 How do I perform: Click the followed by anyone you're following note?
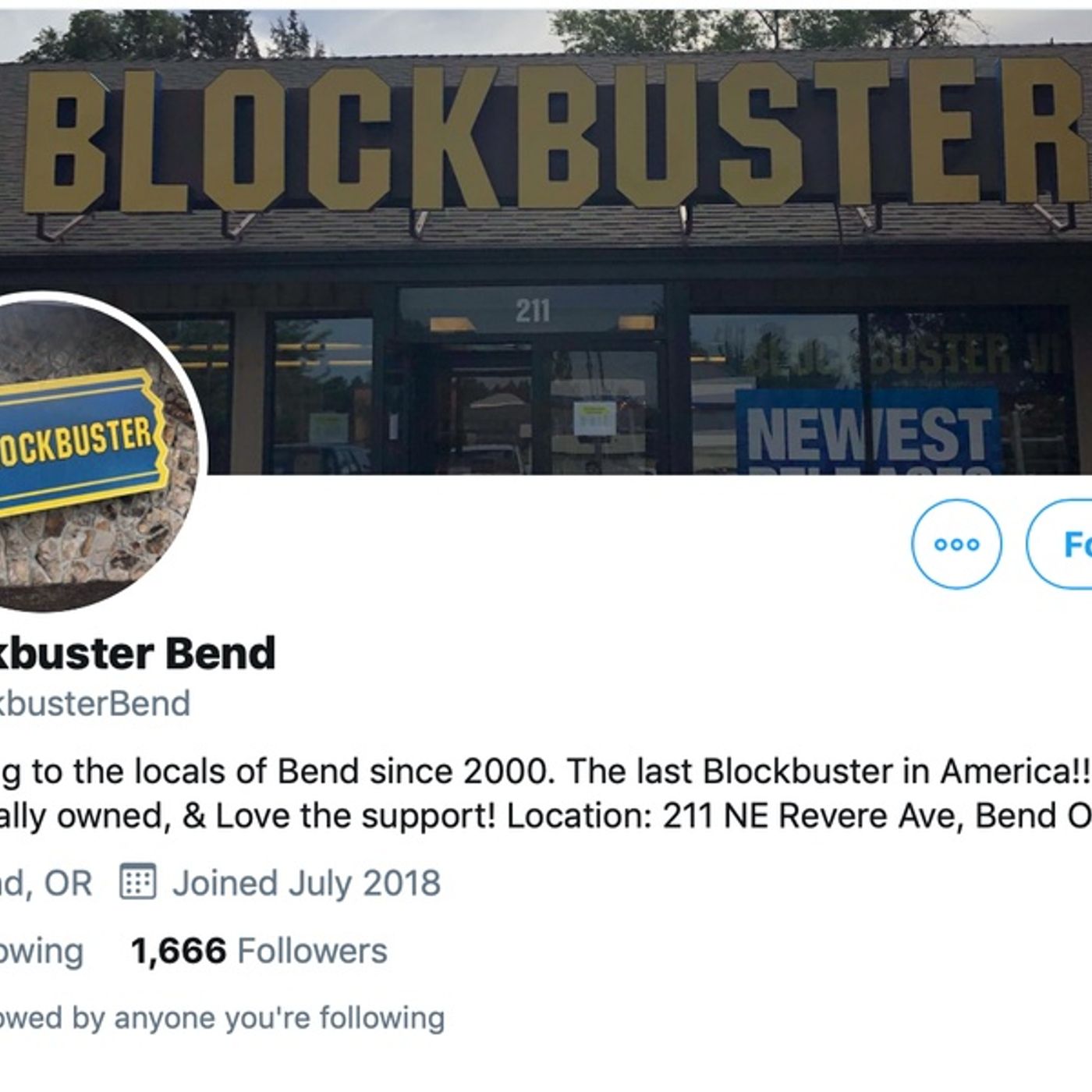[222, 1018]
